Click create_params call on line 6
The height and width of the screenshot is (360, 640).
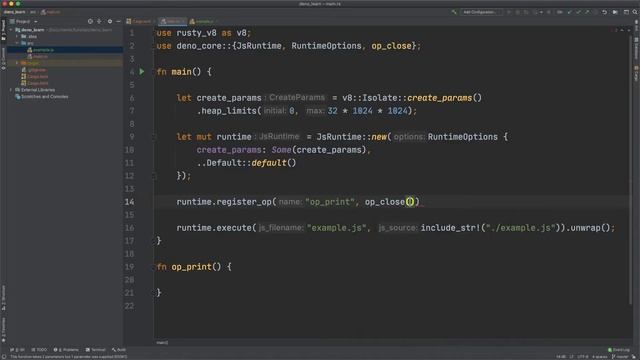pos(440,98)
